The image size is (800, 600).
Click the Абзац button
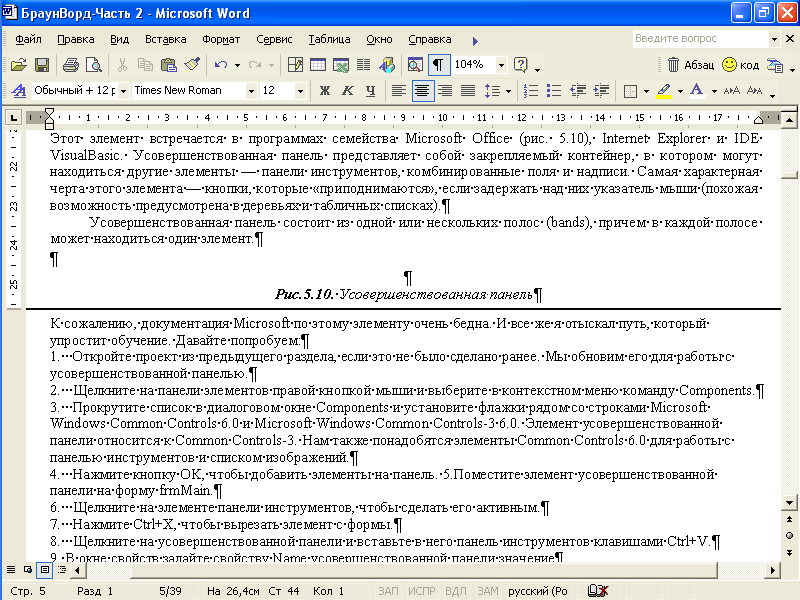[691, 65]
